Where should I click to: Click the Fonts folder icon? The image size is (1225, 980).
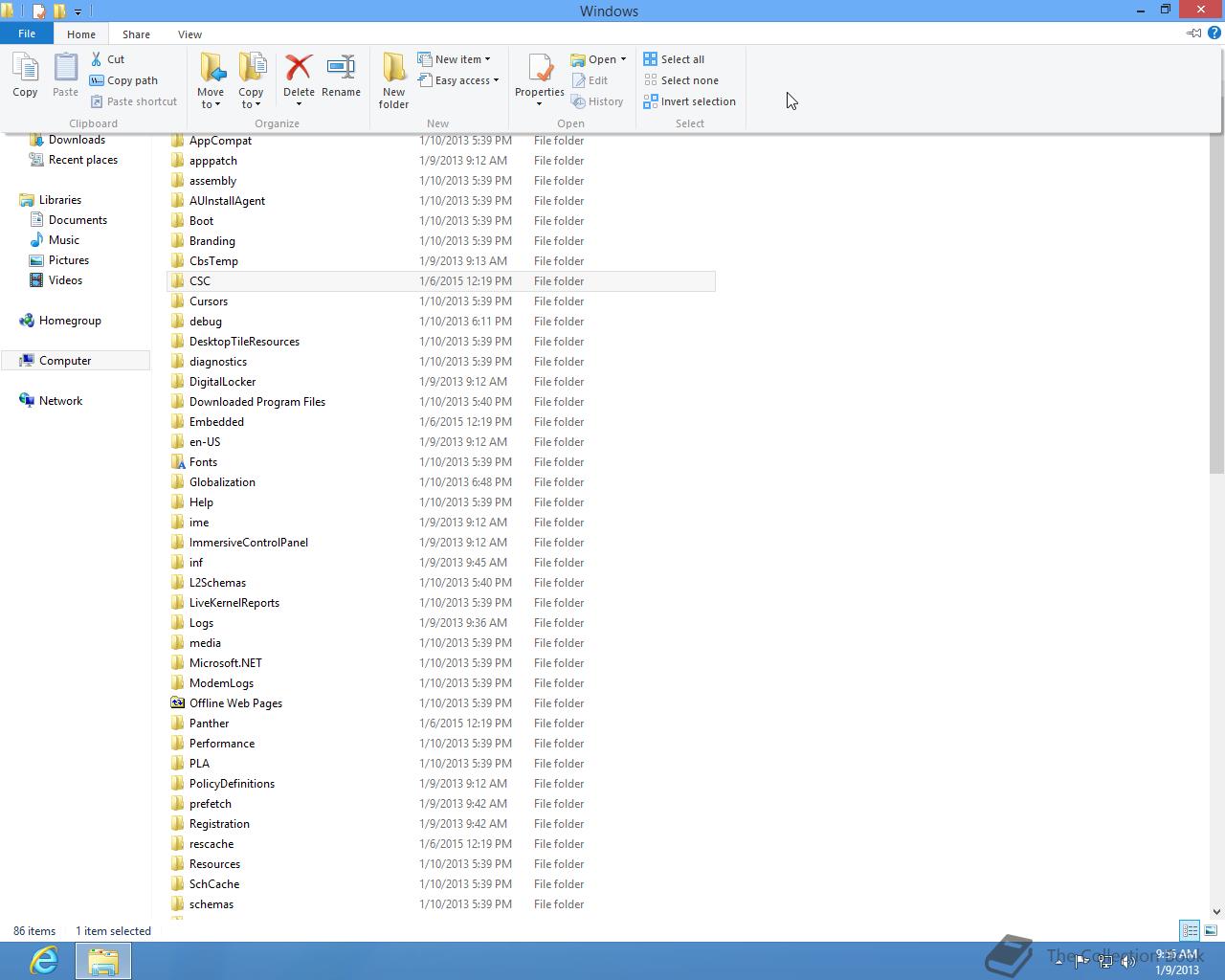coord(177,462)
